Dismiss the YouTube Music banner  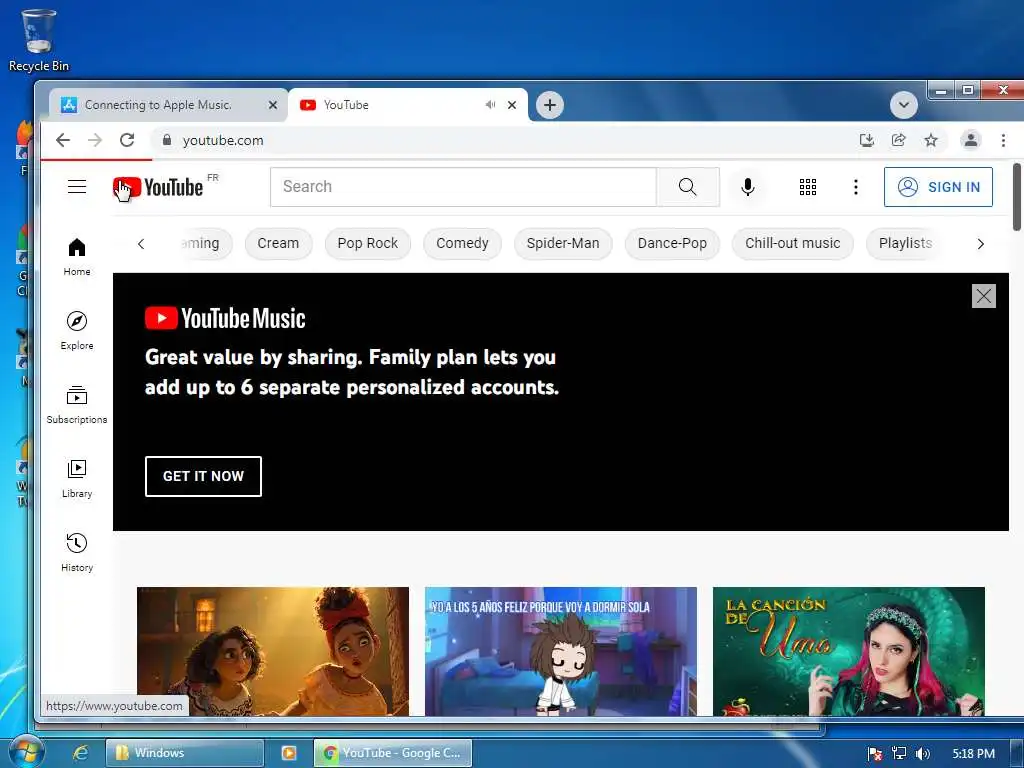click(984, 296)
